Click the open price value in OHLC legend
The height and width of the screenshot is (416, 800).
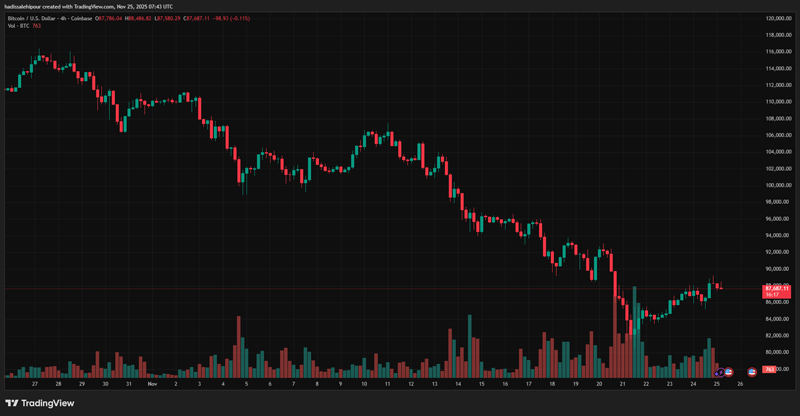110,18
